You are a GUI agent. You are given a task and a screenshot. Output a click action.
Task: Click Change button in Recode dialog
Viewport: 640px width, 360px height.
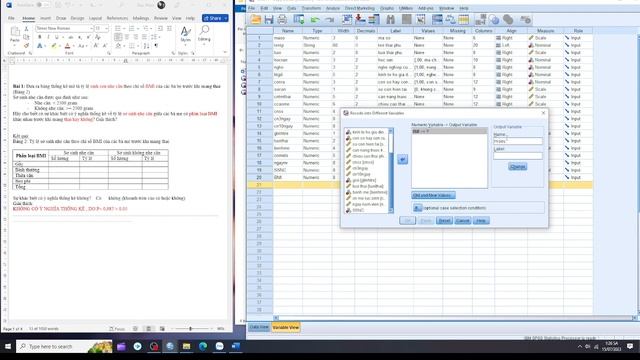[x=518, y=167]
